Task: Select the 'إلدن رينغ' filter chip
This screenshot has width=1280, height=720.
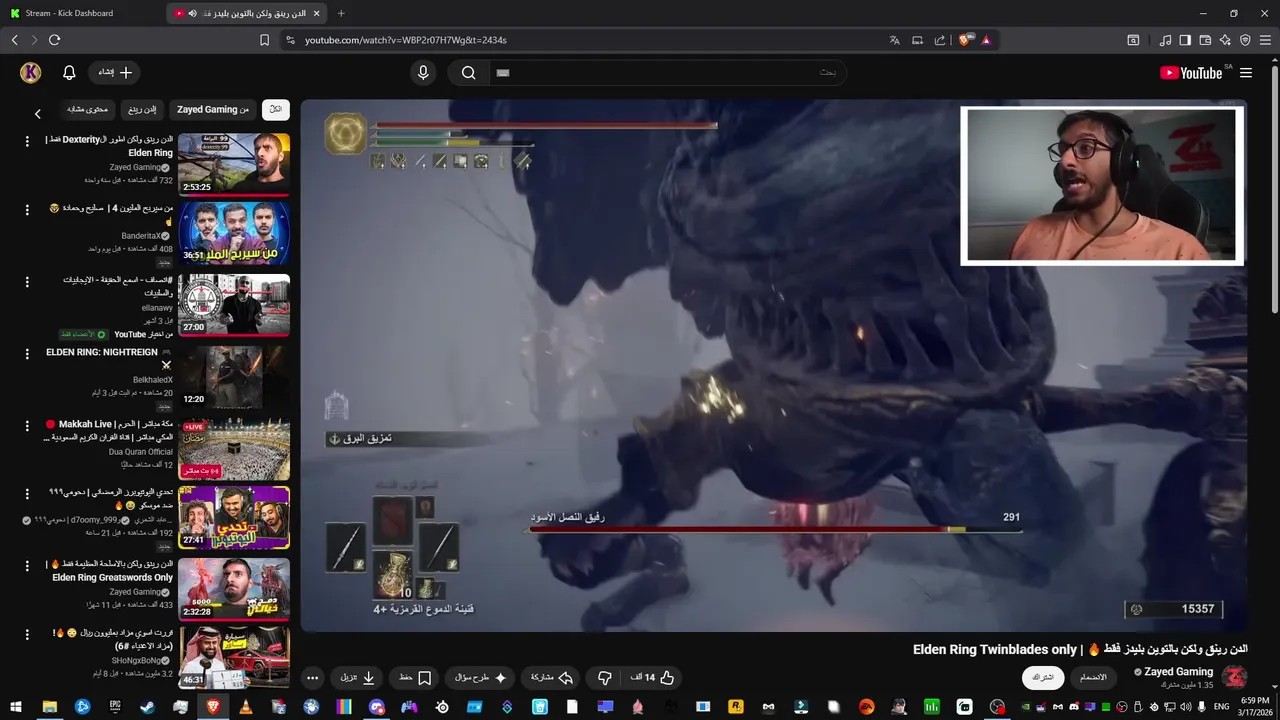Action: (x=141, y=109)
